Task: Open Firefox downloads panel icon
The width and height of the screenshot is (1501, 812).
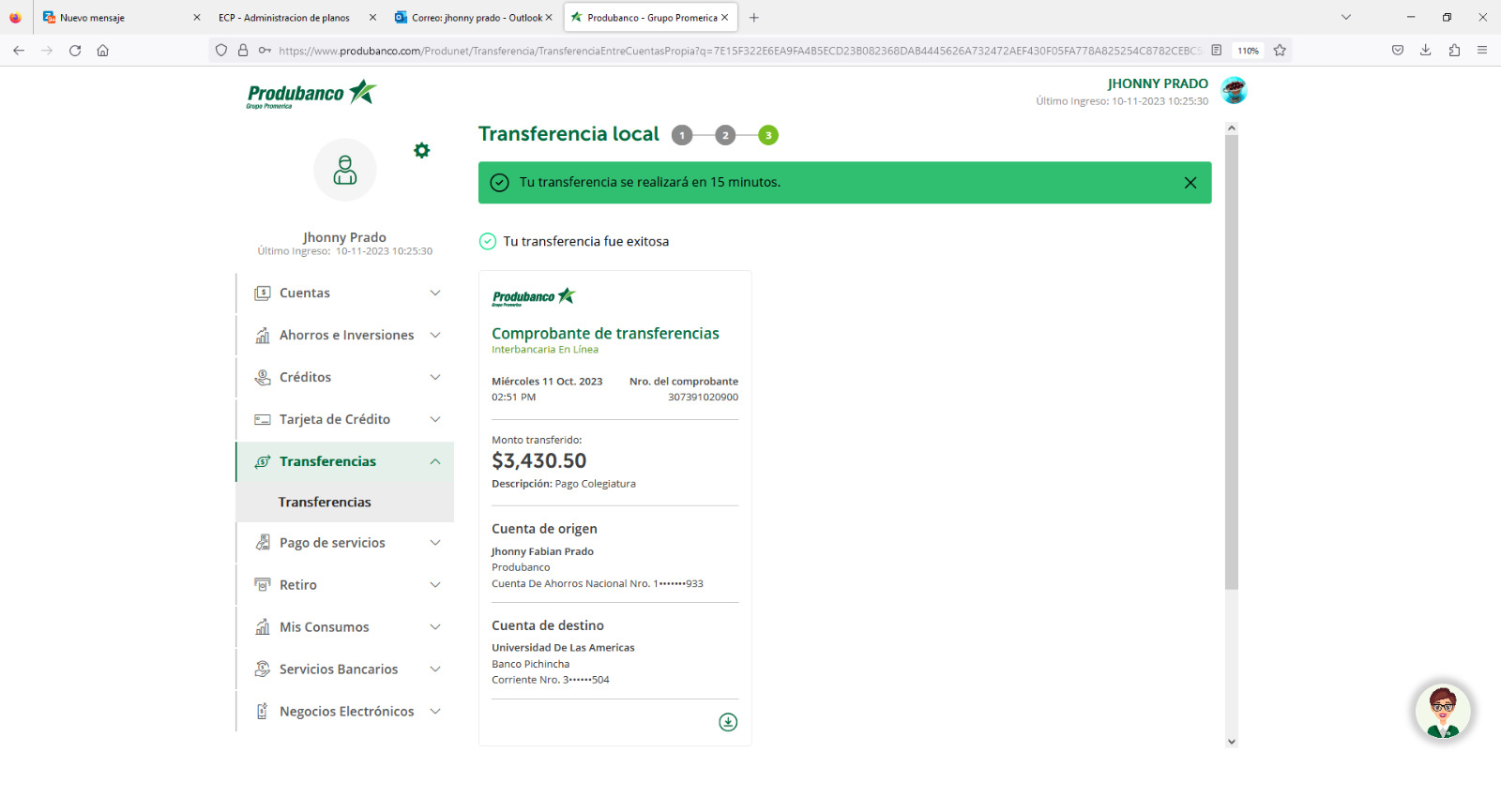Action: 1425,51
